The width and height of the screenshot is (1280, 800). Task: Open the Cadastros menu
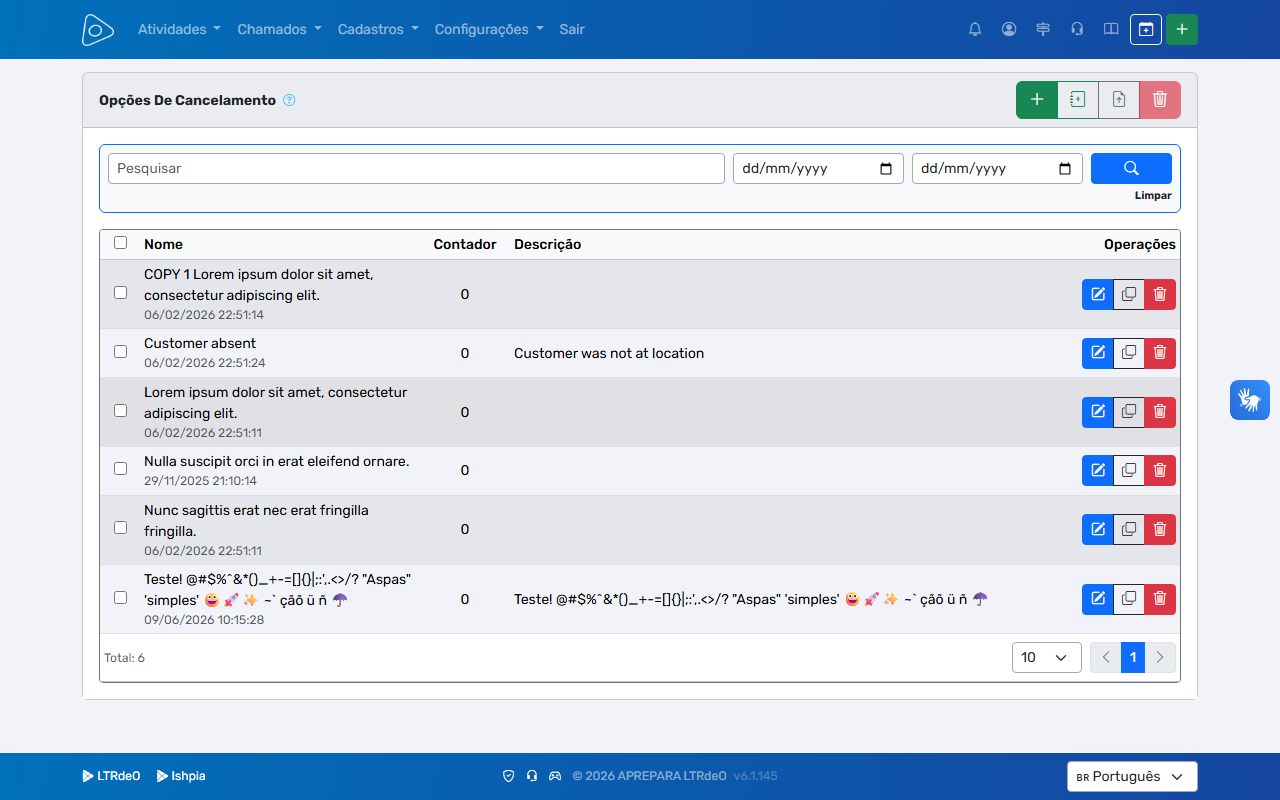coord(378,29)
